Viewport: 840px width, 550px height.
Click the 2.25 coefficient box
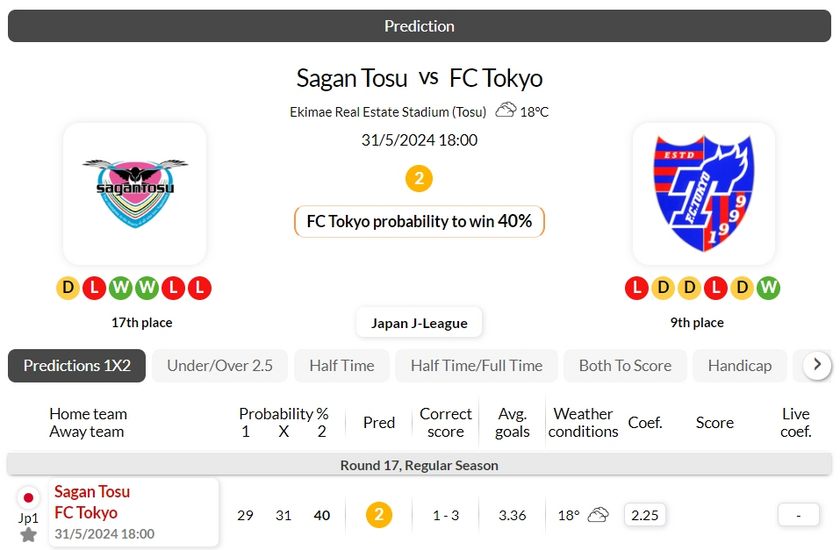coord(645,515)
